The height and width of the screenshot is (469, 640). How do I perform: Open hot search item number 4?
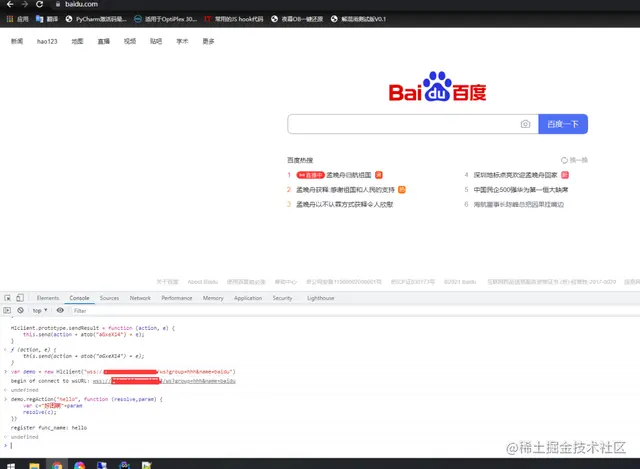(x=516, y=175)
